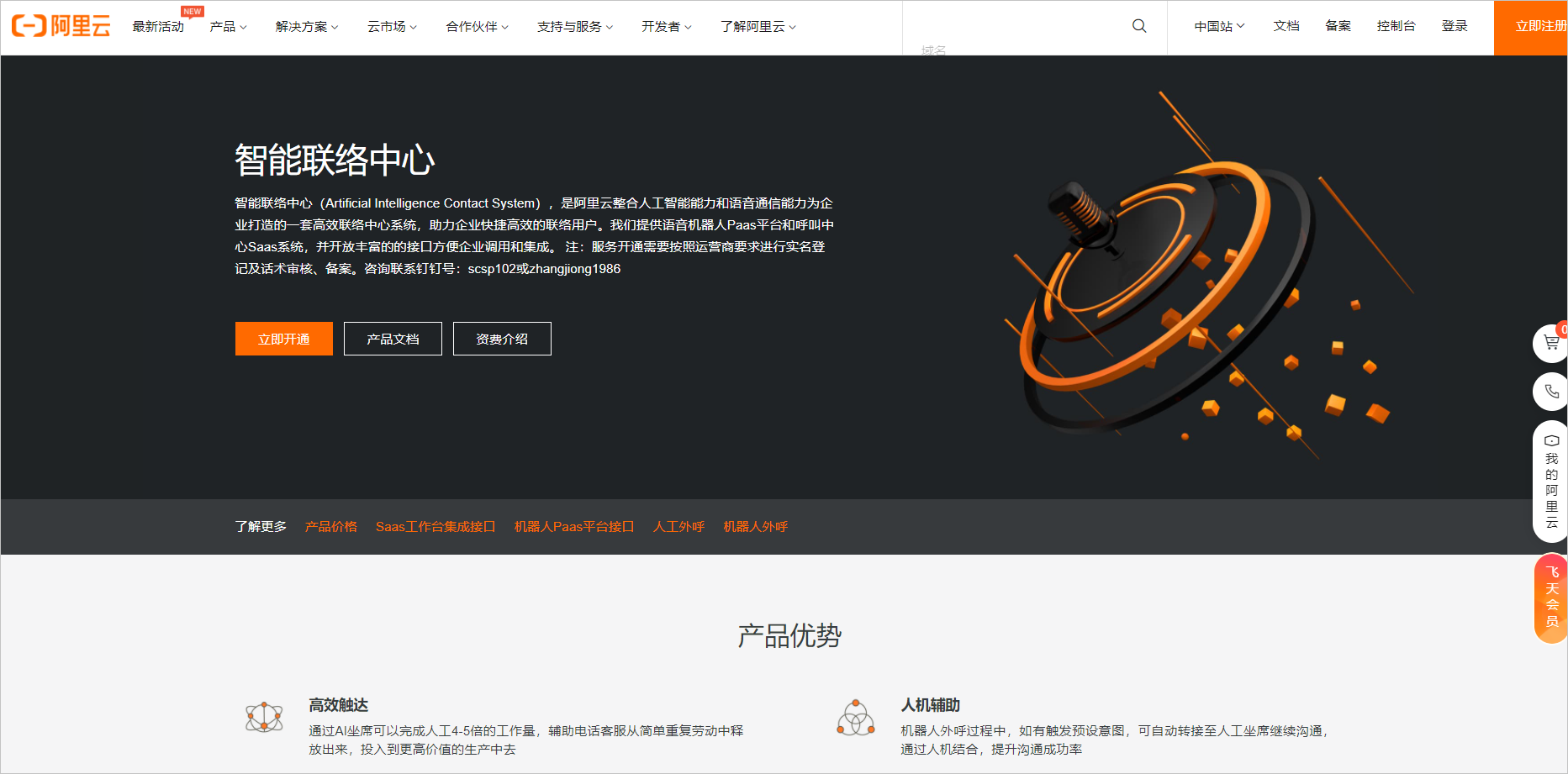
Task: Expand the 支持与服务 dropdown menu
Action: pyautogui.click(x=575, y=27)
